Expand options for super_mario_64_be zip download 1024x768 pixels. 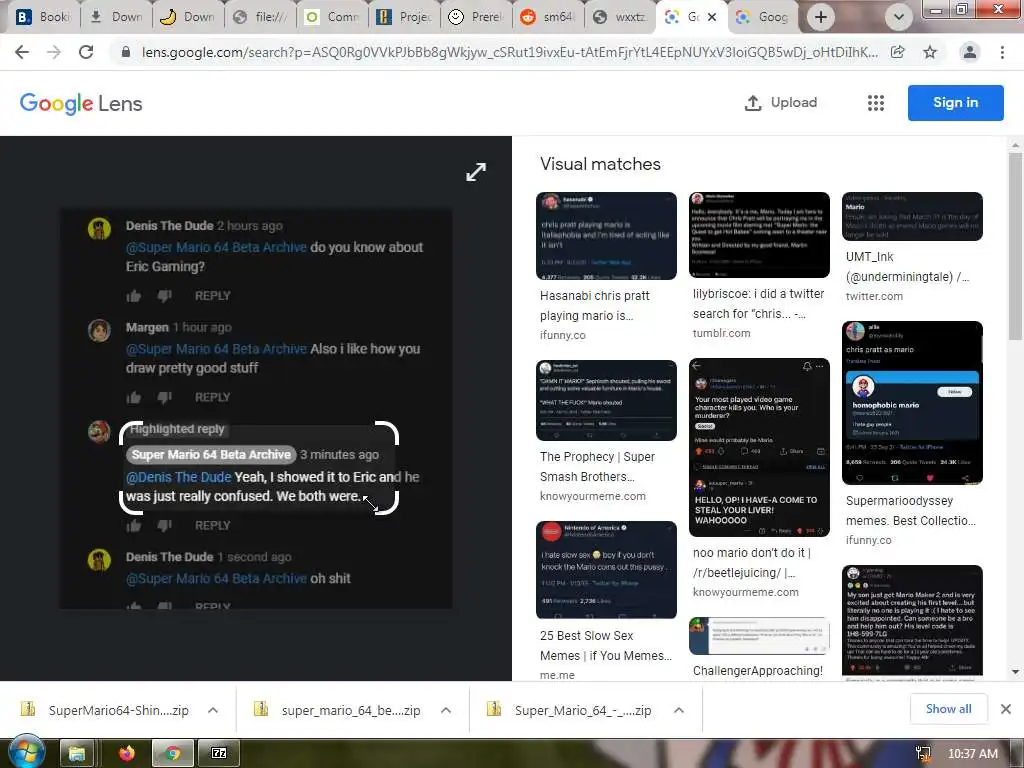pos(446,710)
